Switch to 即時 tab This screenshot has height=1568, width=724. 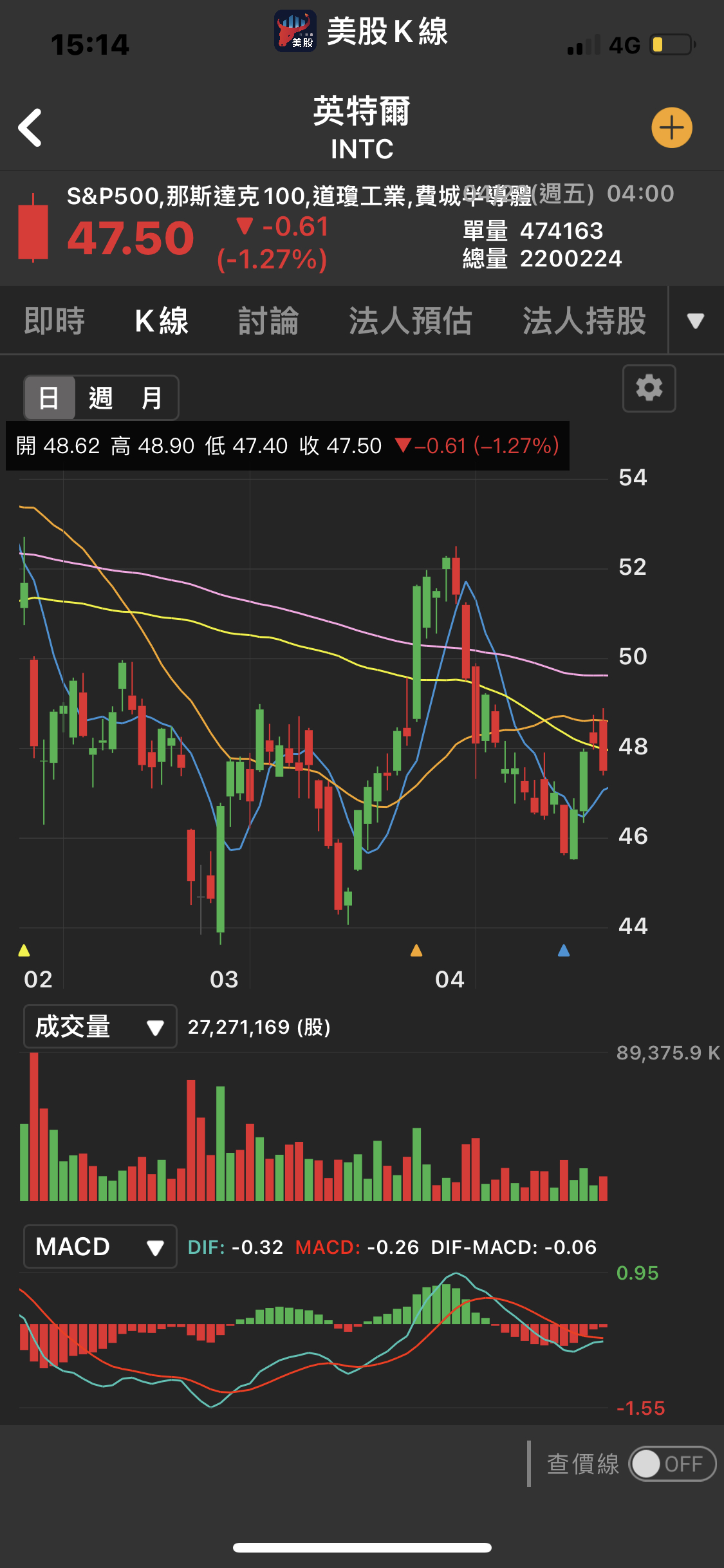pos(55,321)
